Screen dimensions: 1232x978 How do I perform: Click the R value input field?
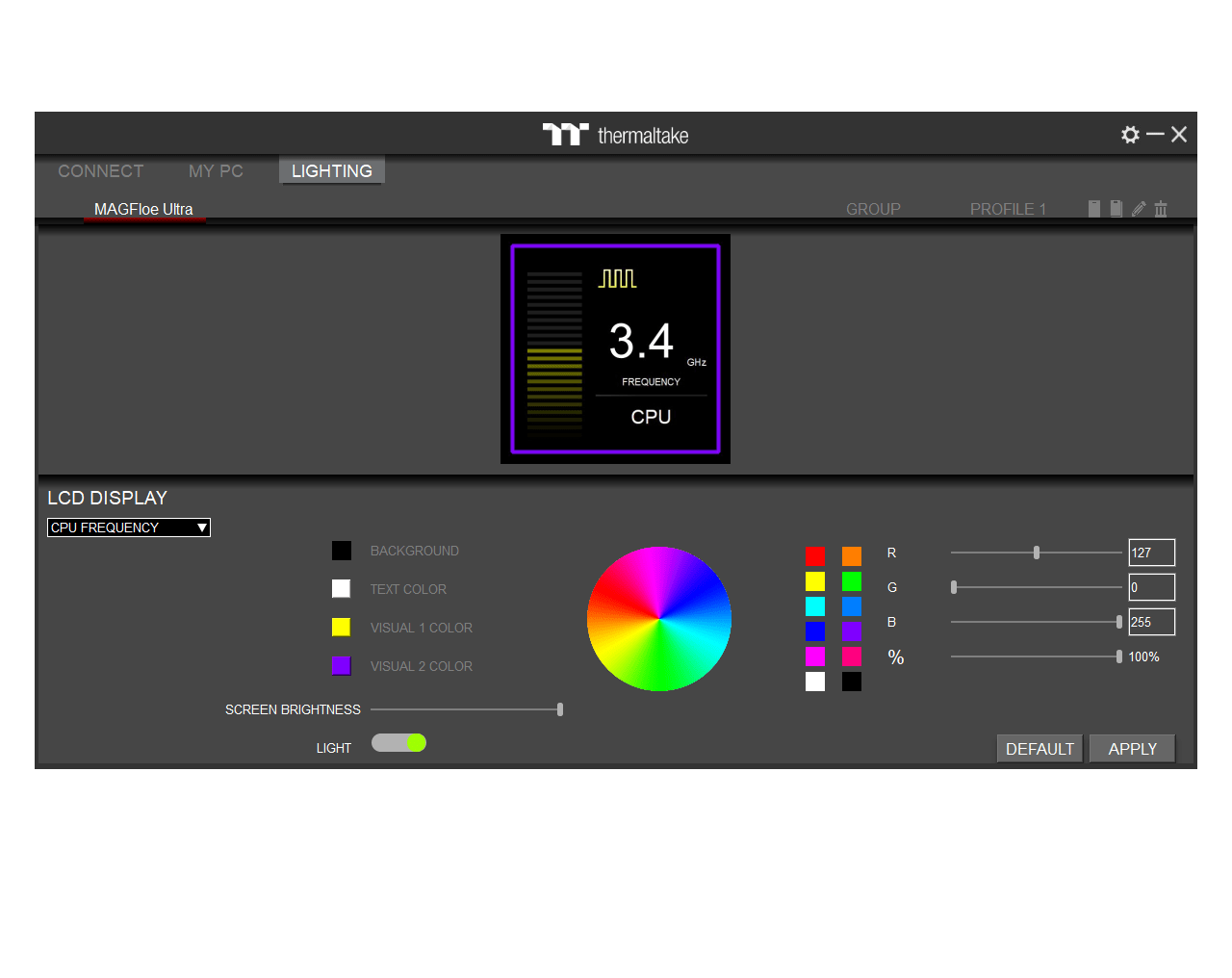[1151, 553]
